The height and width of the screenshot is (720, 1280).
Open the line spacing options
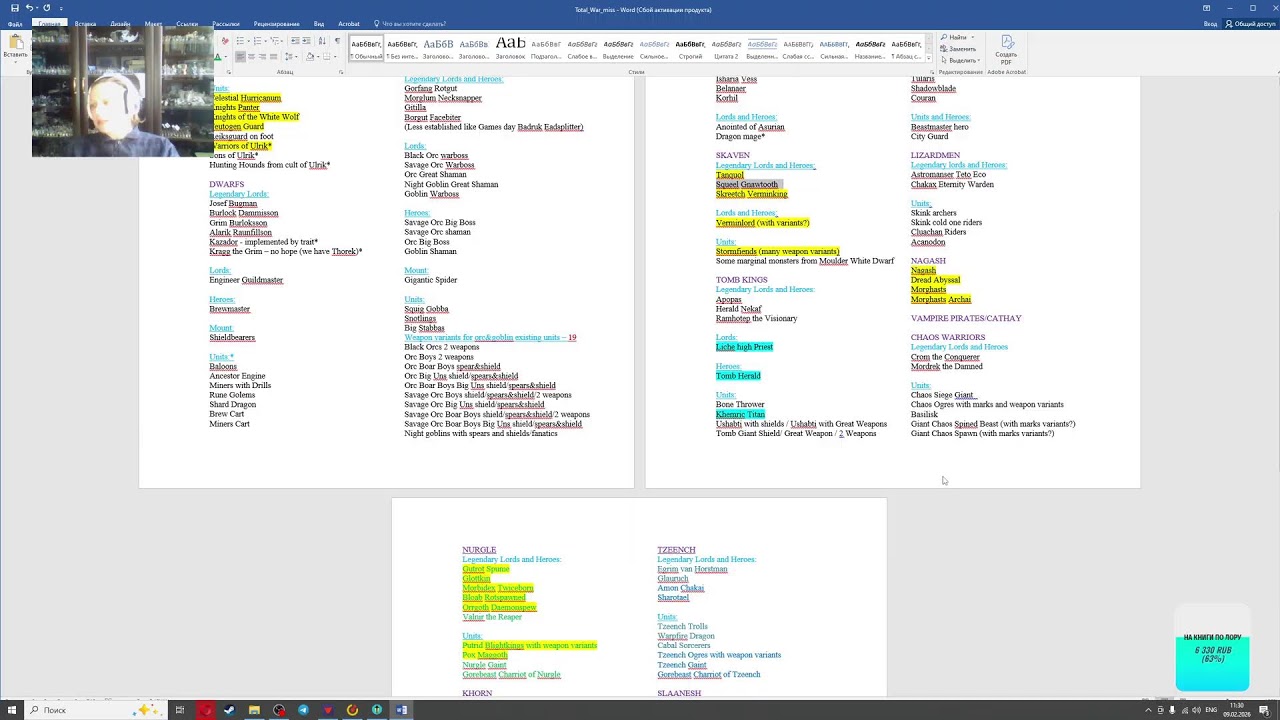[289, 57]
